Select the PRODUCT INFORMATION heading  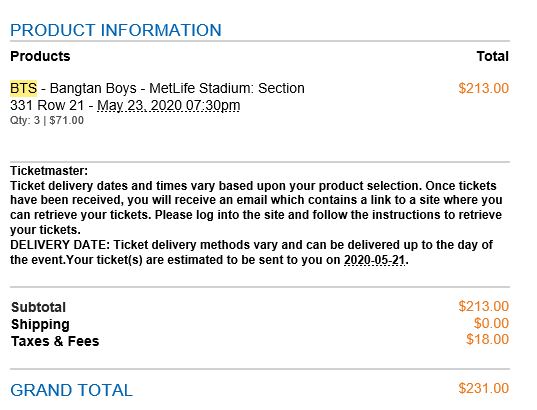116,30
